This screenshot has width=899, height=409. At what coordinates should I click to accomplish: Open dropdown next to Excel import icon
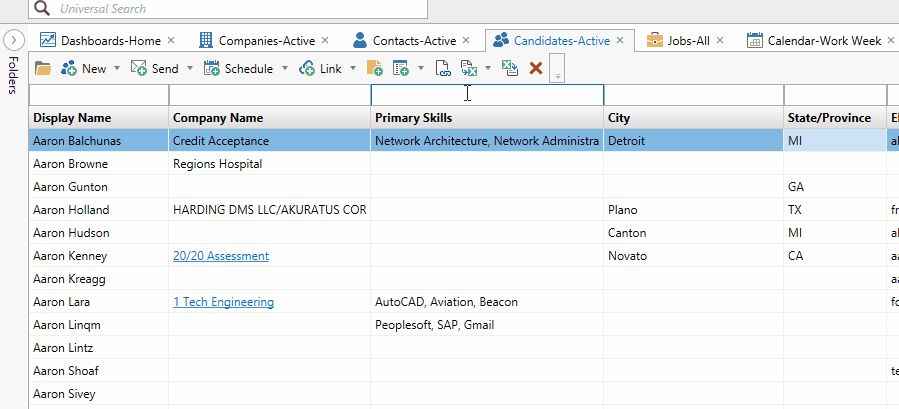pyautogui.click(x=488, y=68)
